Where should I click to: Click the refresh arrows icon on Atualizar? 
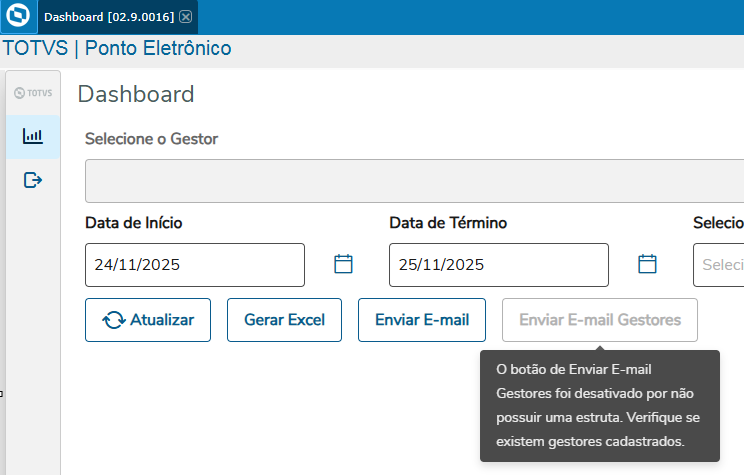pyautogui.click(x=114, y=320)
